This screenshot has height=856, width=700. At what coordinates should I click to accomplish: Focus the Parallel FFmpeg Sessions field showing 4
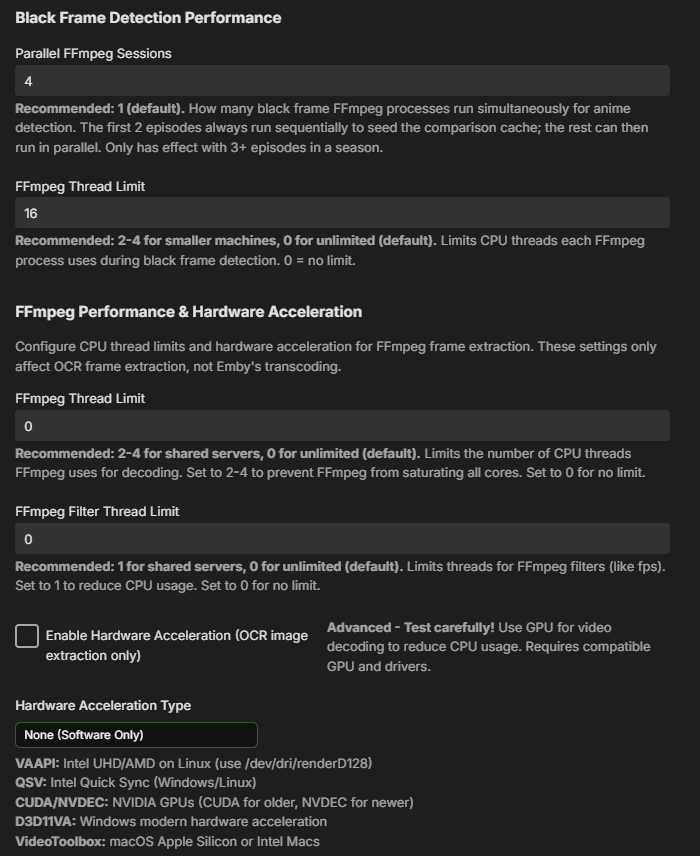[x=342, y=81]
